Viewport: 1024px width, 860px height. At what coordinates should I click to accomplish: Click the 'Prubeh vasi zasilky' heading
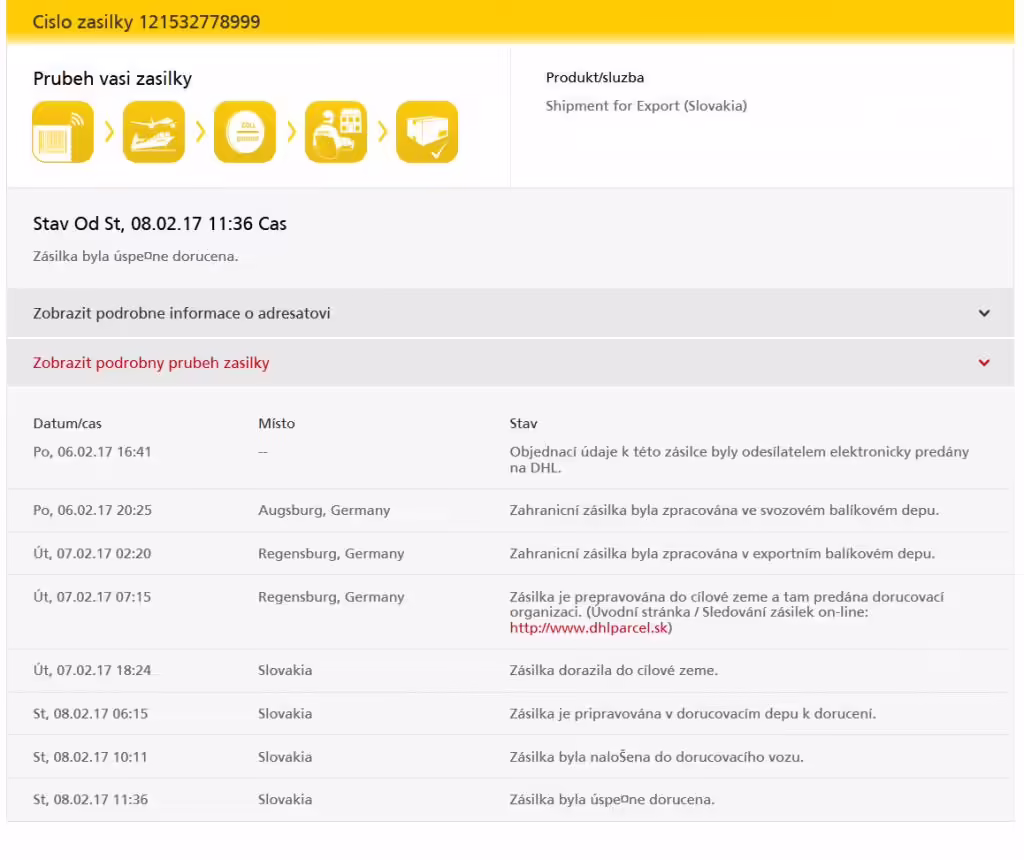[112, 78]
